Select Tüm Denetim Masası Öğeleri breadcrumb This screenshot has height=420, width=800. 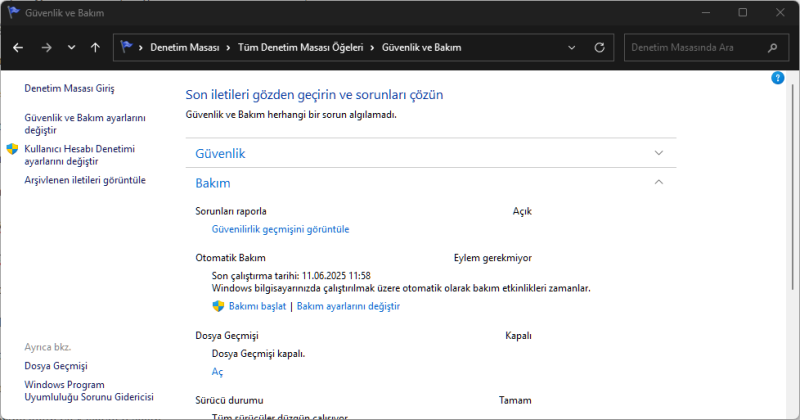301,47
